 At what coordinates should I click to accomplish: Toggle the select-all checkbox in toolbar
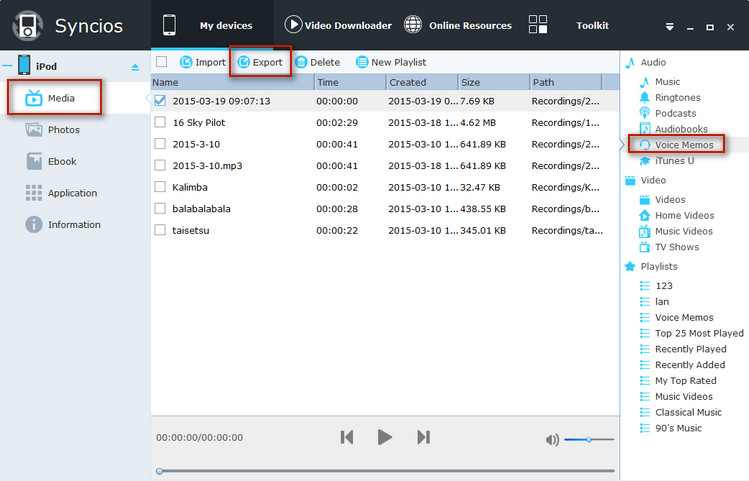click(x=161, y=62)
